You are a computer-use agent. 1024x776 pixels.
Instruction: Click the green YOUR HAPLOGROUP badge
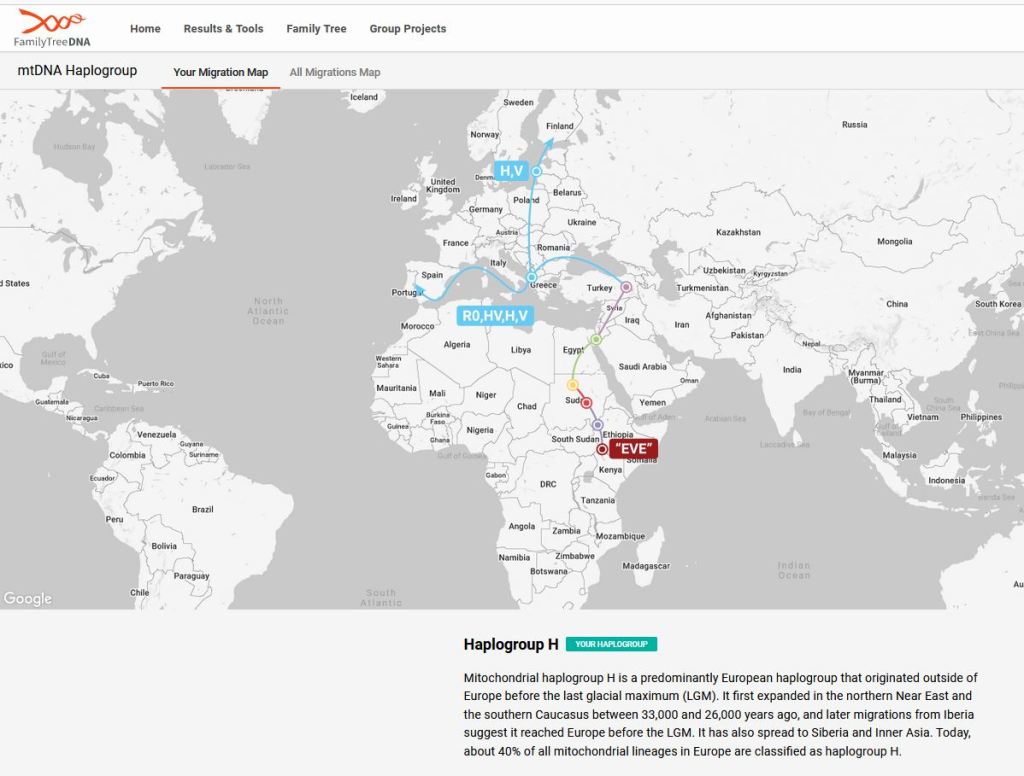click(x=611, y=644)
